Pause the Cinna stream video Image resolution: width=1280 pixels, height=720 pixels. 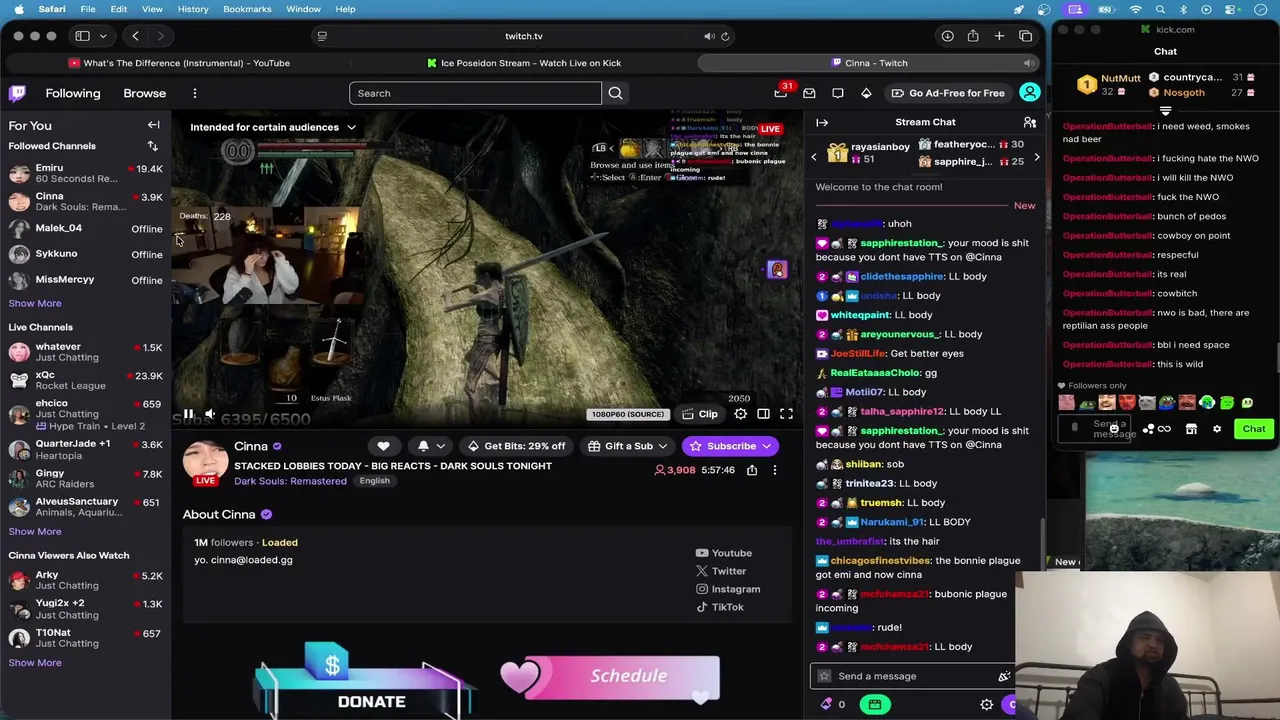coord(188,414)
